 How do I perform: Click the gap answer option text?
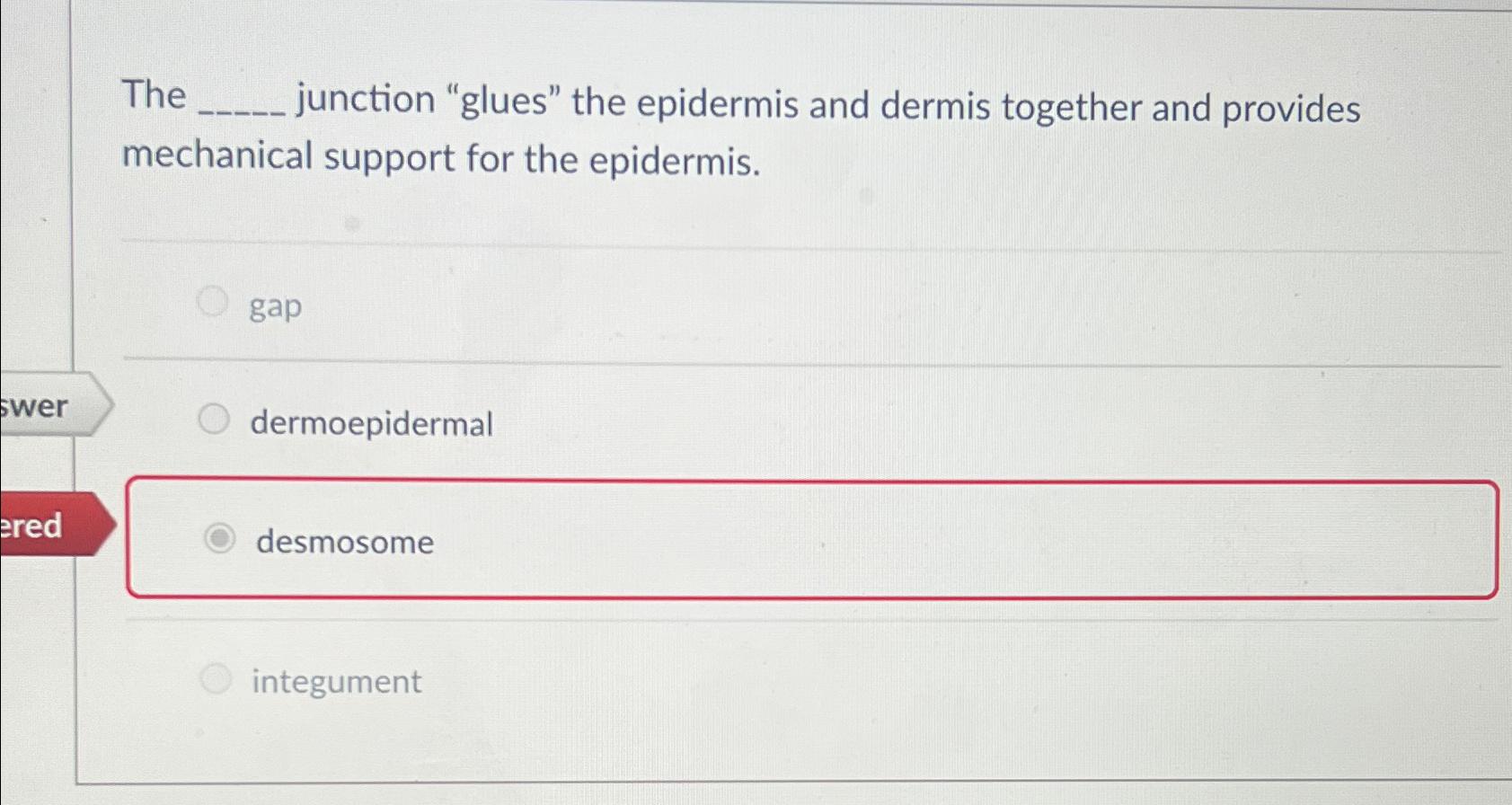point(274,305)
